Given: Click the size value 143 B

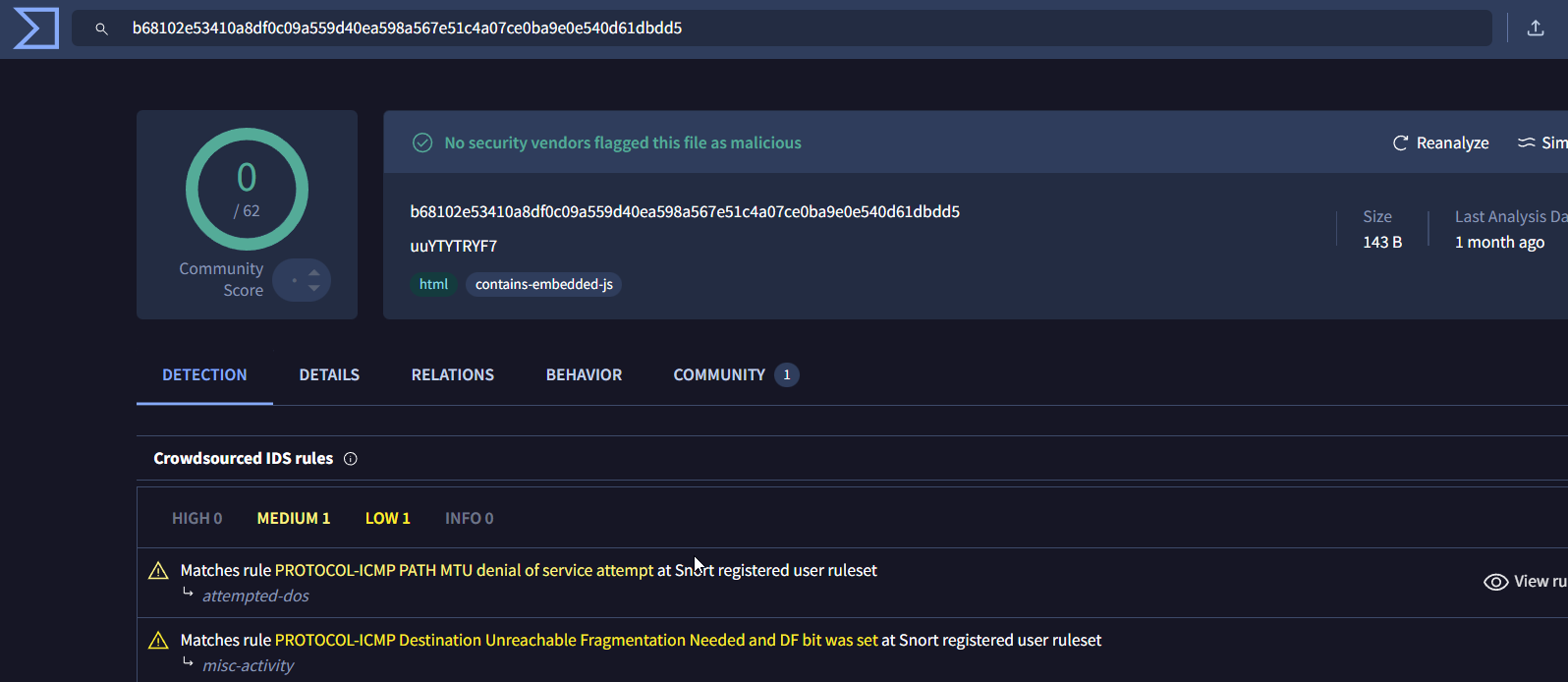Looking at the screenshot, I should click(1382, 243).
